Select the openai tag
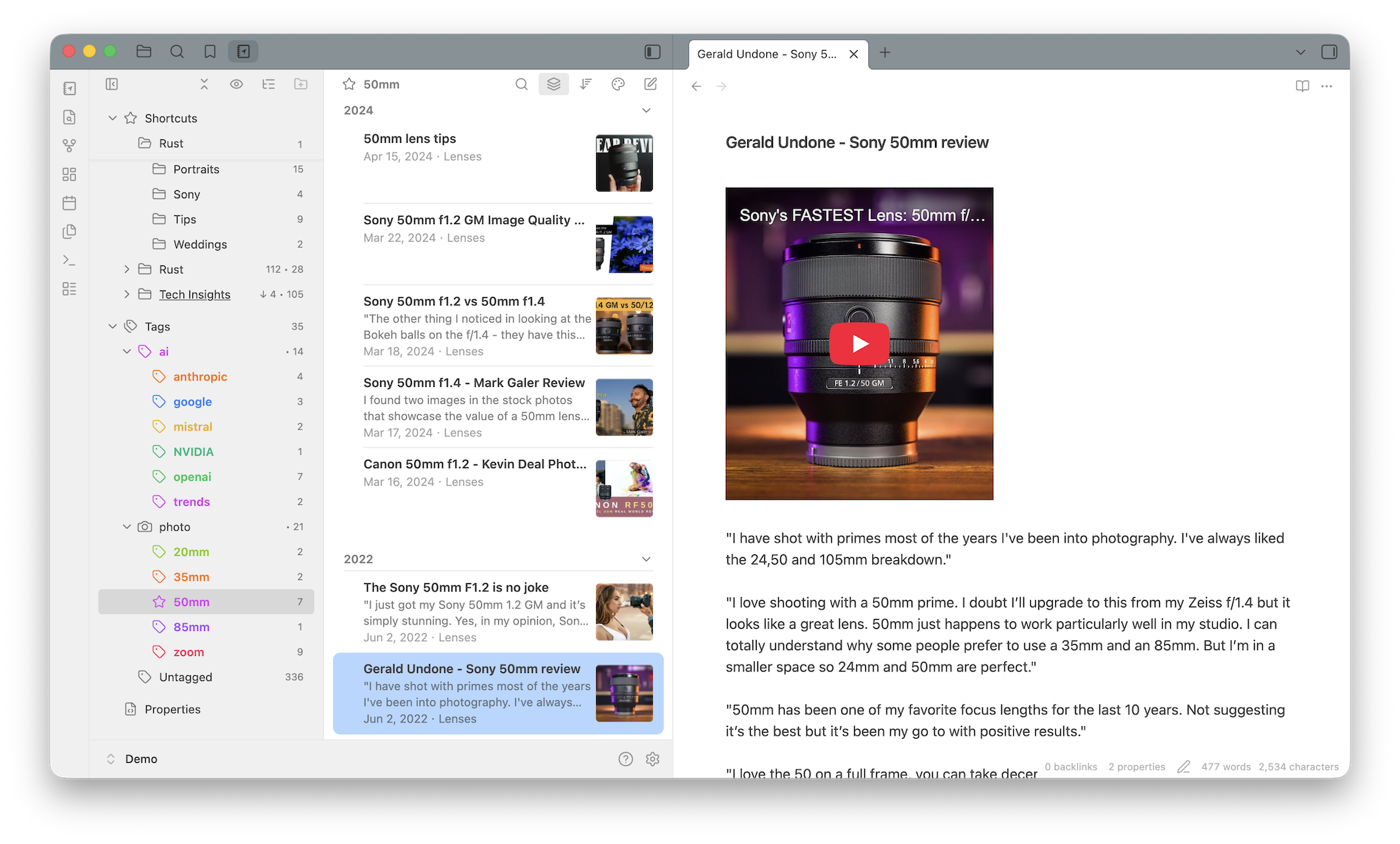The image size is (1400, 844). pos(206,477)
